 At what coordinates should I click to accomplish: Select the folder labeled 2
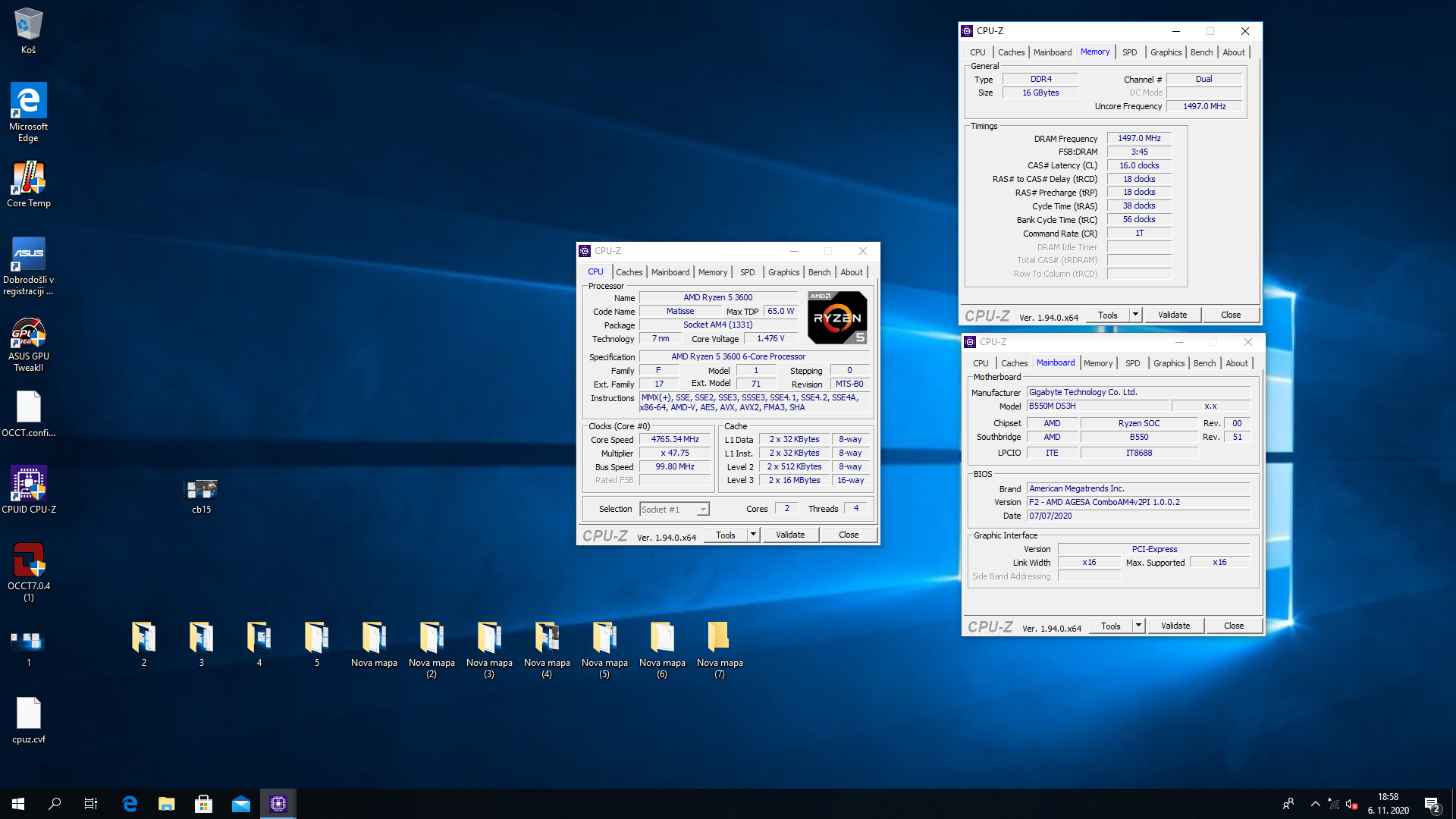(x=143, y=645)
